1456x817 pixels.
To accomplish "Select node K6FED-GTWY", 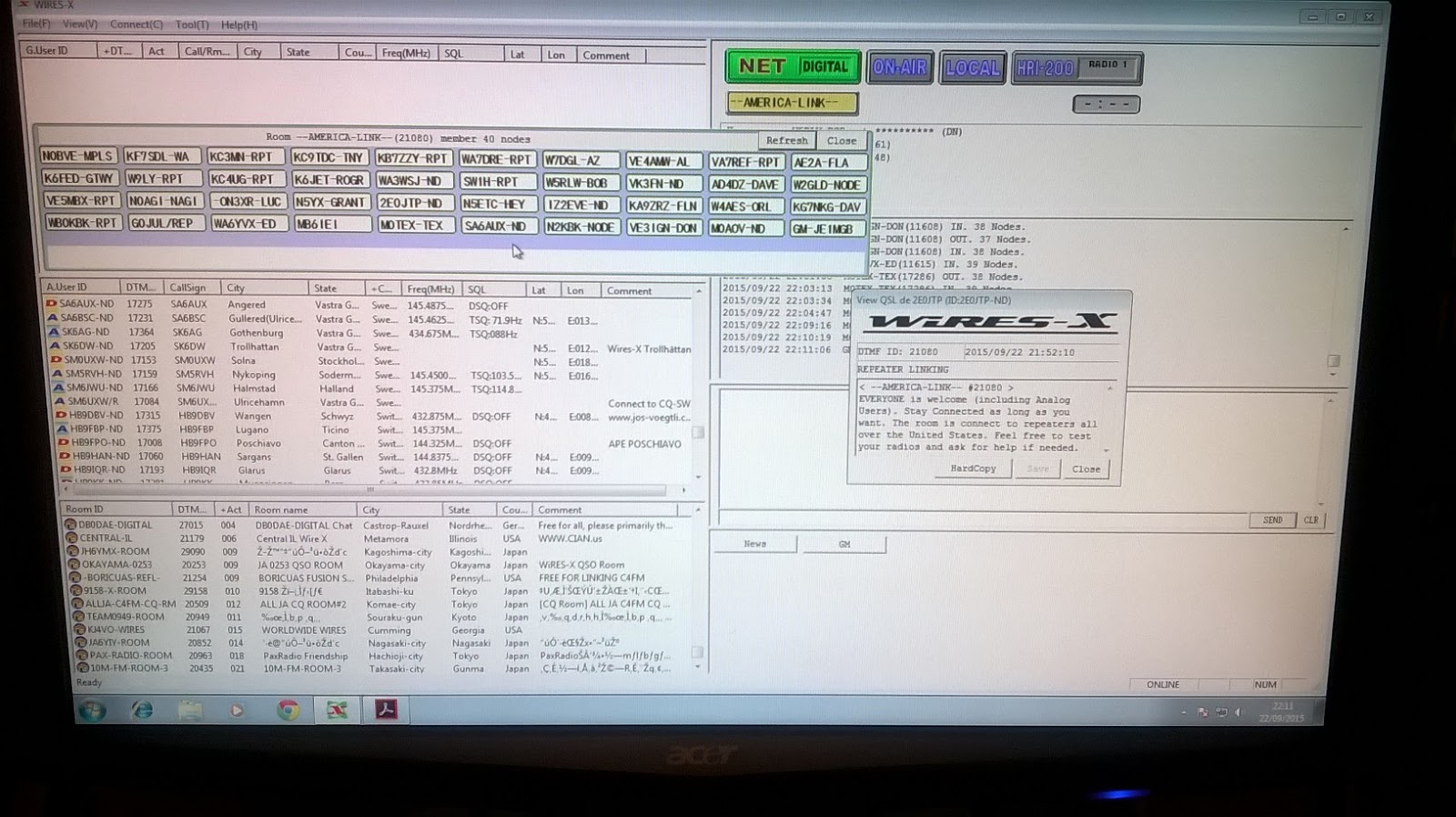I will coord(80,178).
